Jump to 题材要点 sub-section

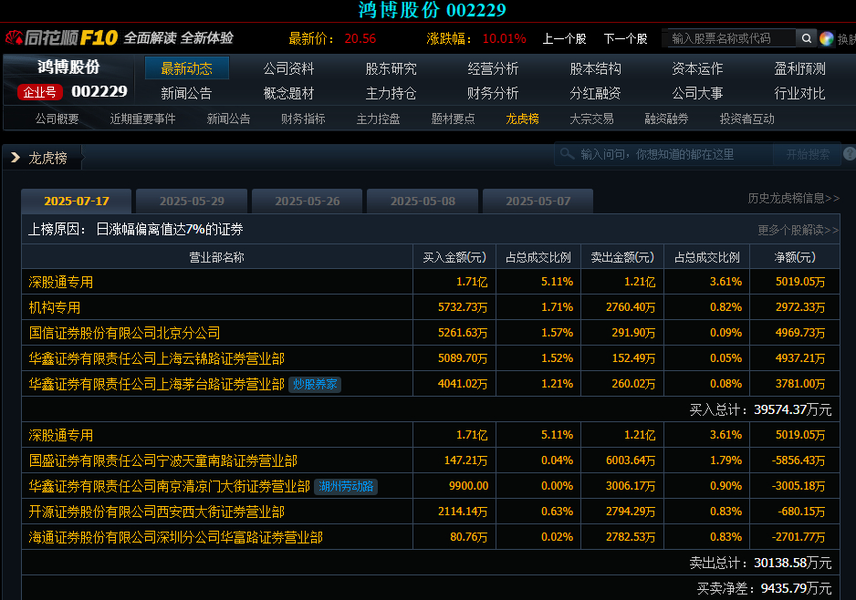coord(453,119)
